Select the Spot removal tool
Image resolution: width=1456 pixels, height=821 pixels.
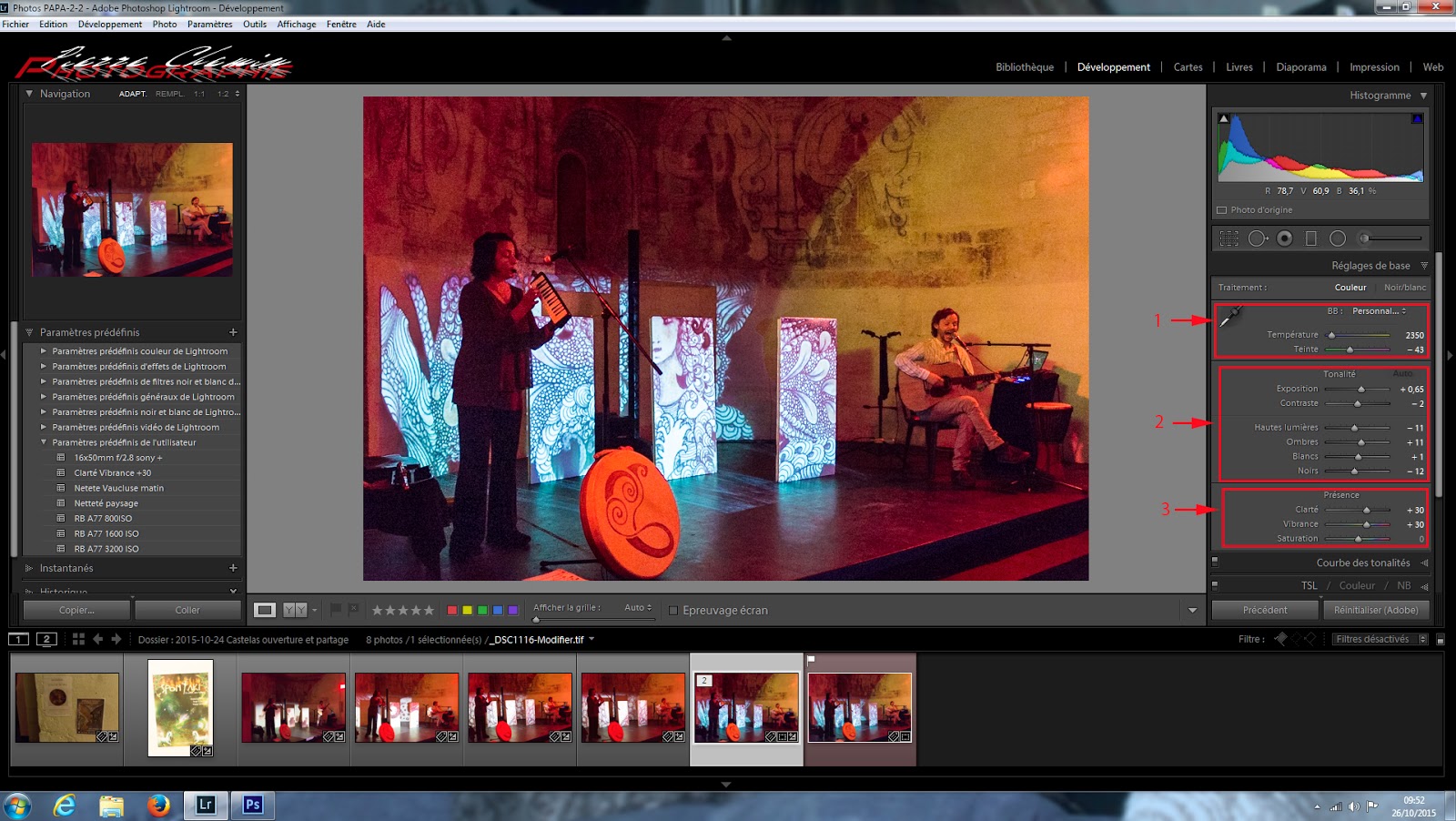pyautogui.click(x=1258, y=238)
